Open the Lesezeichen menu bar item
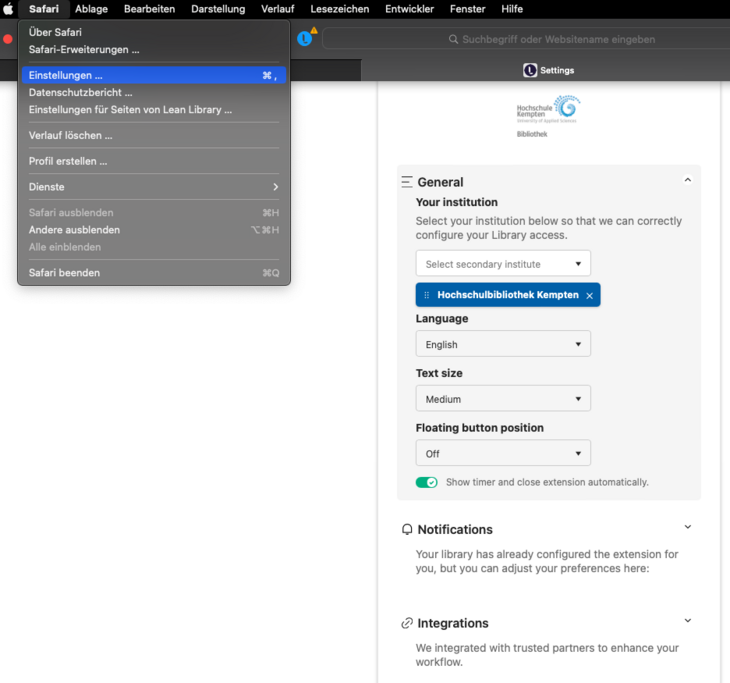730x683 pixels. tap(339, 9)
